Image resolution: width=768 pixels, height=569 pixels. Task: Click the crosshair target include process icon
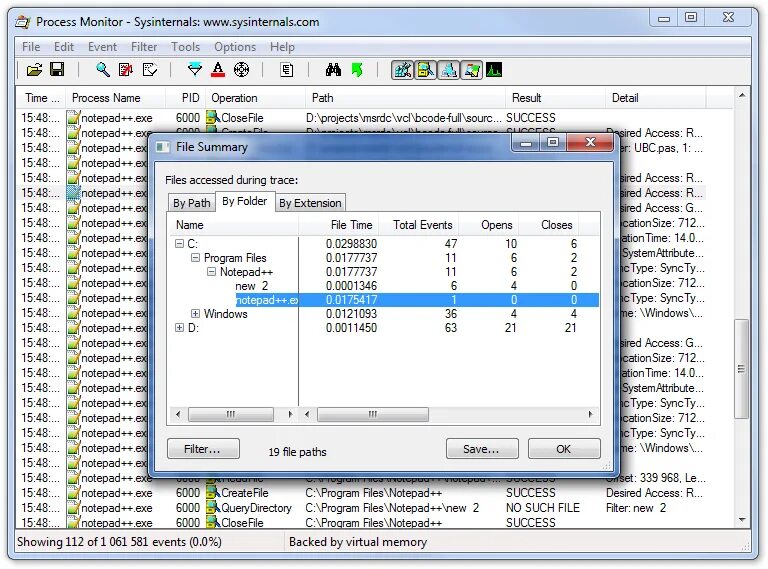point(241,70)
